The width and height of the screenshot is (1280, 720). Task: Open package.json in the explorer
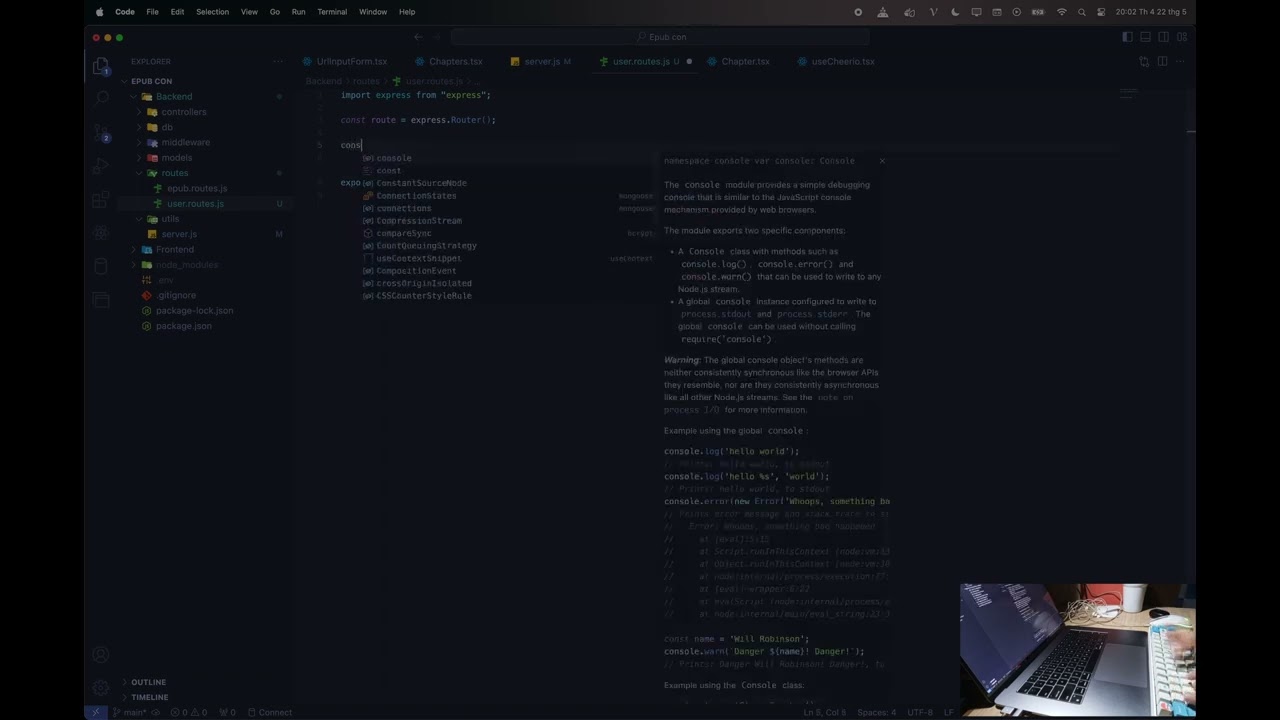point(183,326)
